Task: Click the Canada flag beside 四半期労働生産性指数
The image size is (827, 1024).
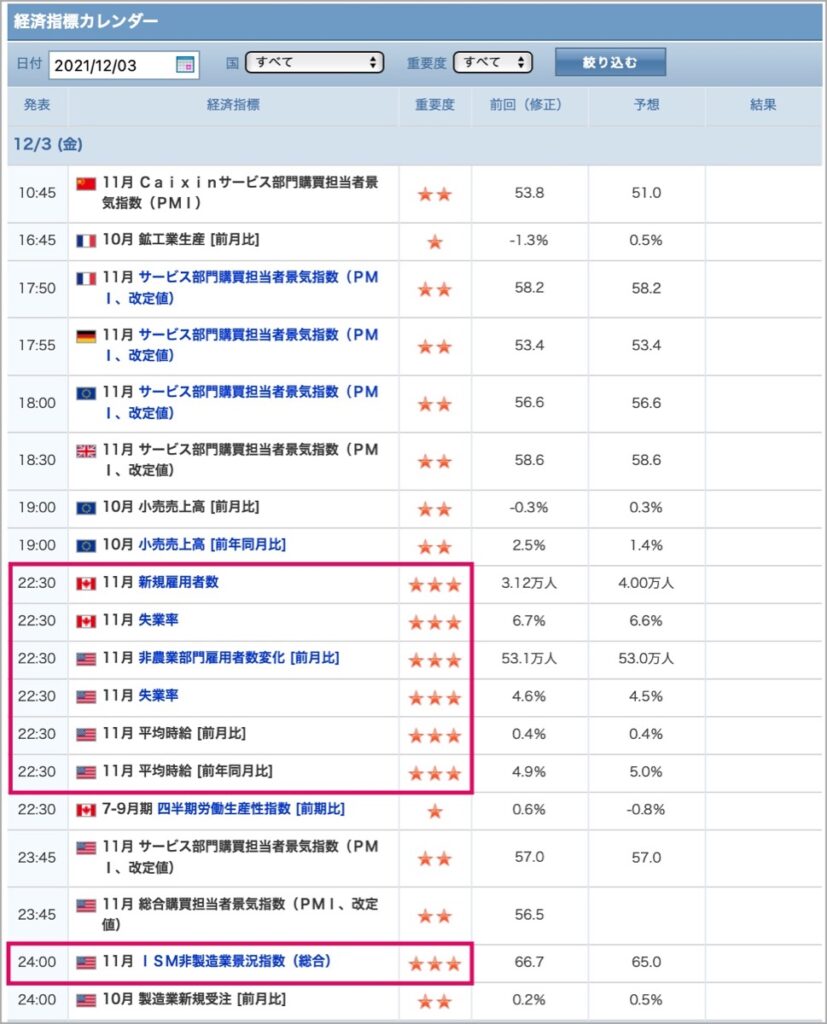Action: coord(86,811)
